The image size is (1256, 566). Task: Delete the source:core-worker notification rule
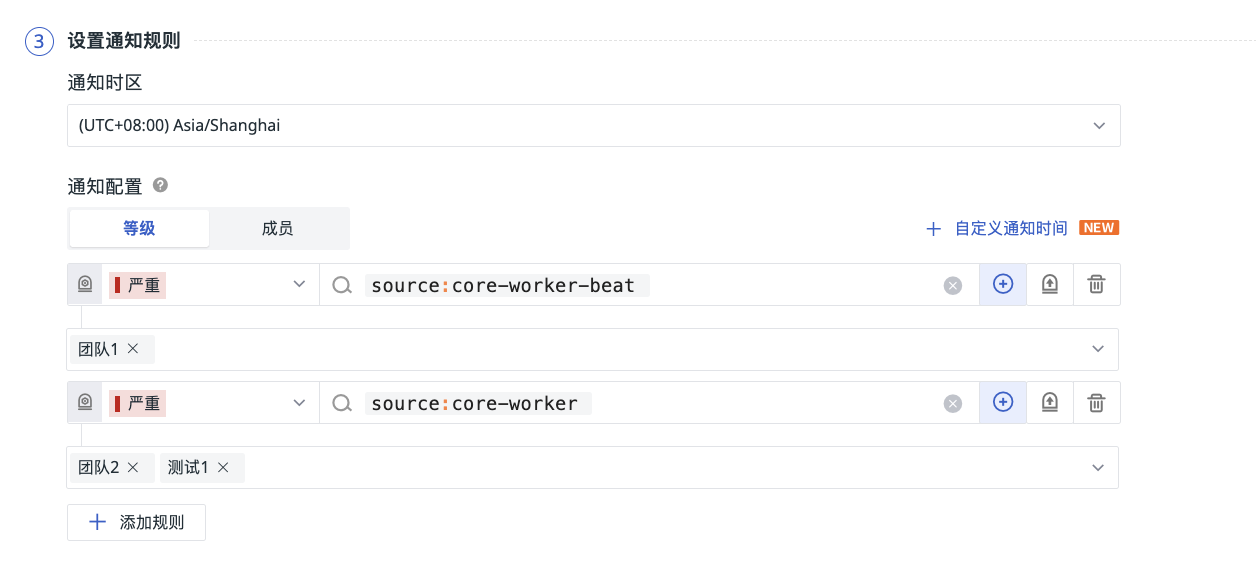[x=1097, y=403]
